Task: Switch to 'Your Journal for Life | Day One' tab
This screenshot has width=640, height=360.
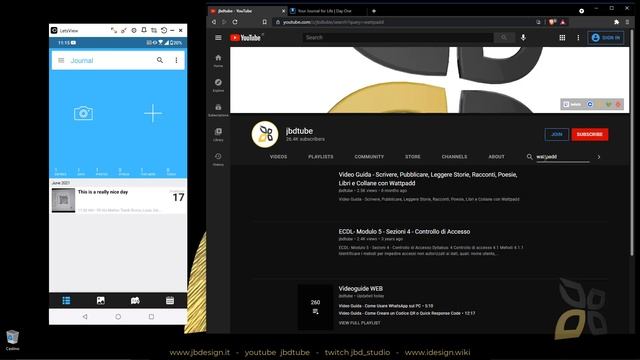Action: [x=324, y=11]
